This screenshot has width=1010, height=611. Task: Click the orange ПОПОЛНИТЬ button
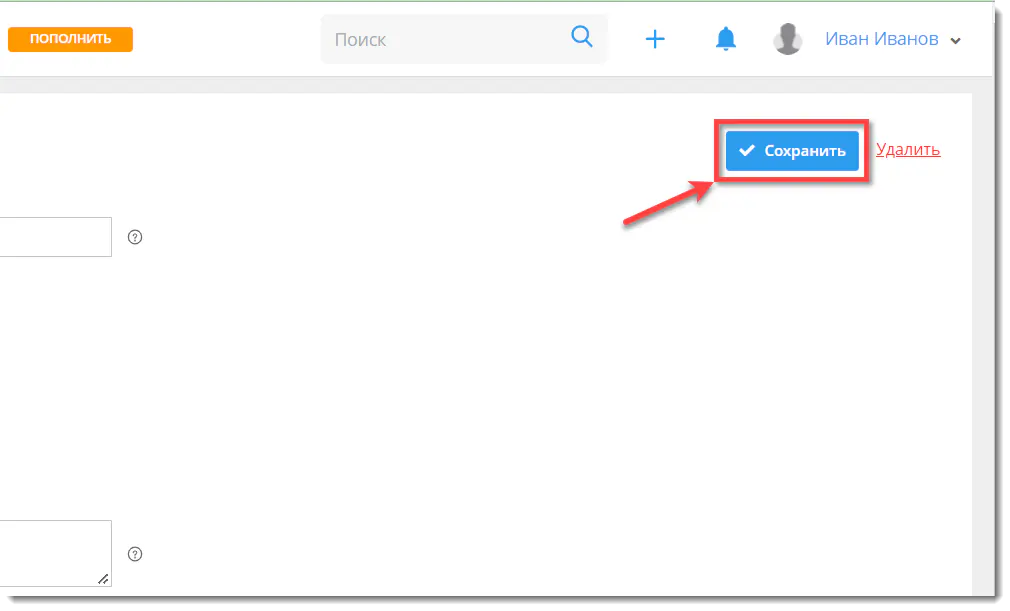pyautogui.click(x=70, y=39)
